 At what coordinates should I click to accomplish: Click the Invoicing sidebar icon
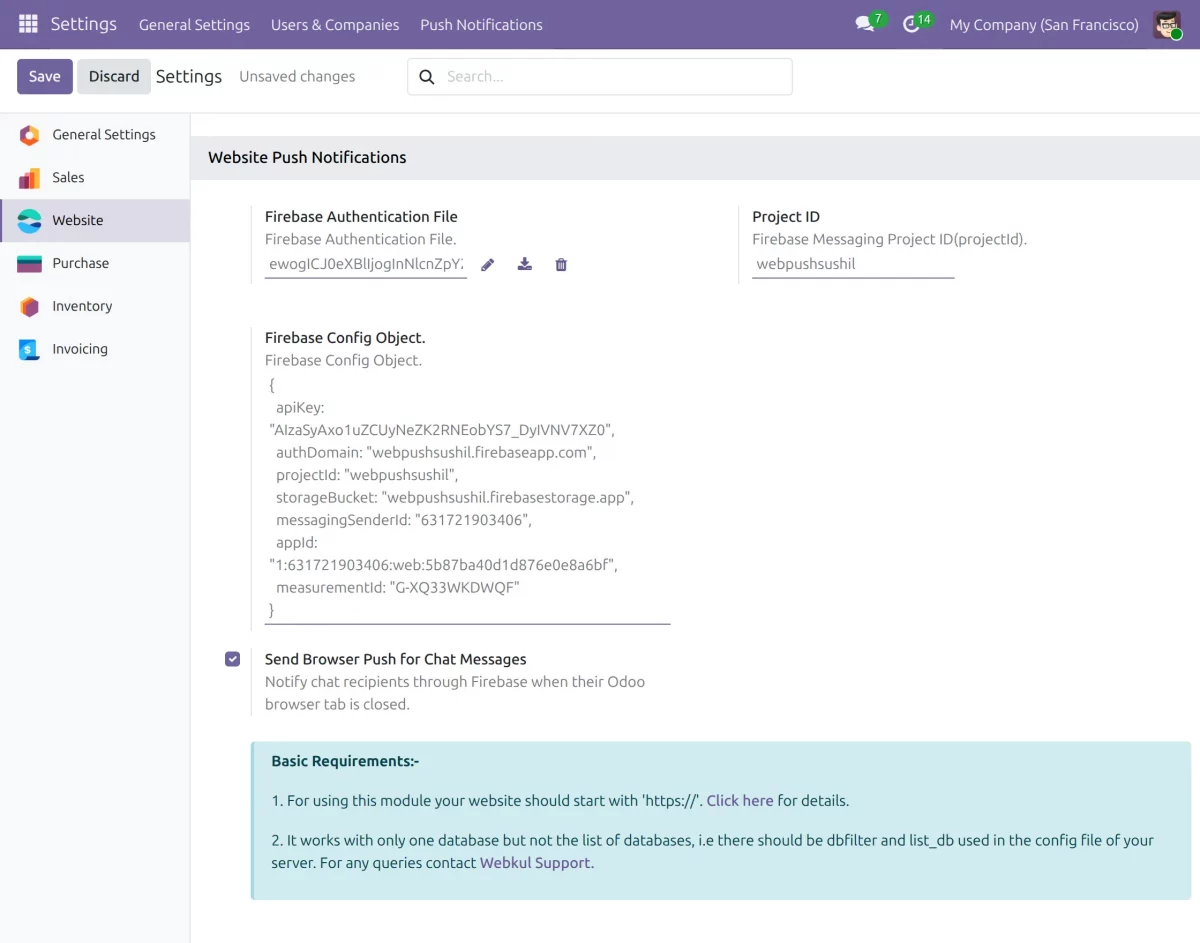[29, 350]
